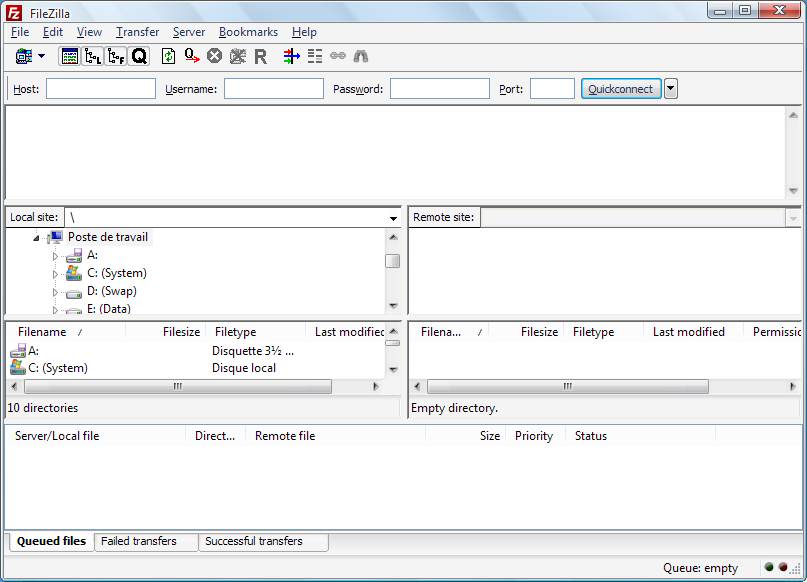
Task: Toggle message log display
Action: point(70,56)
